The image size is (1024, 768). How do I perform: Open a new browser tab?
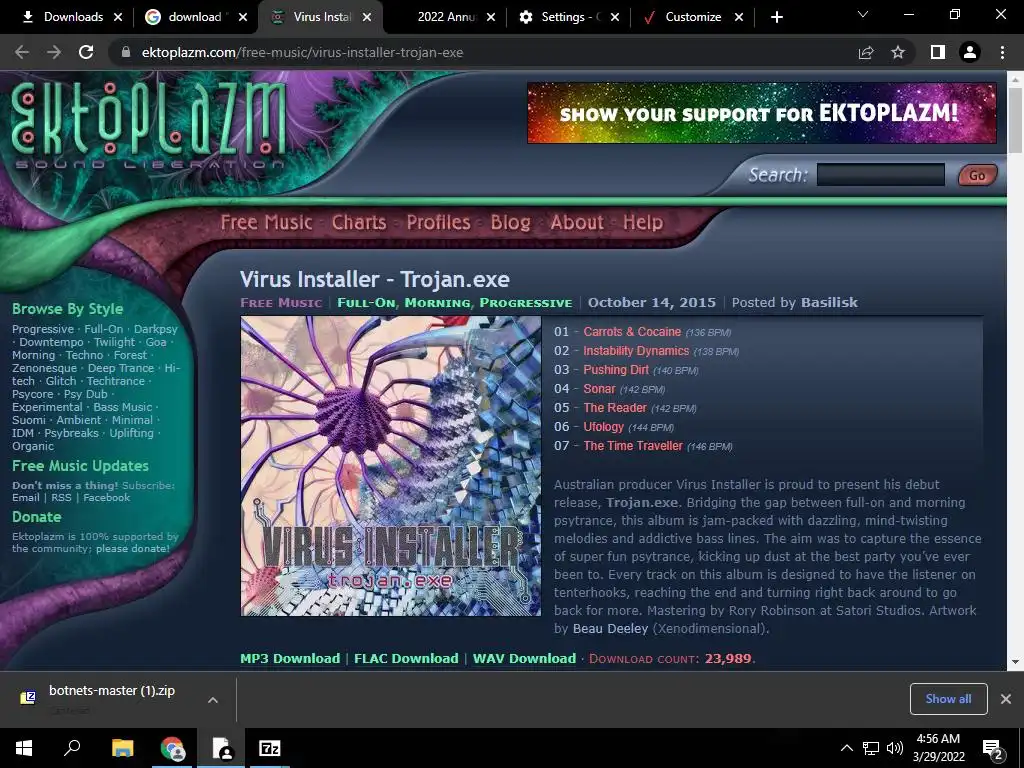[x=776, y=17]
